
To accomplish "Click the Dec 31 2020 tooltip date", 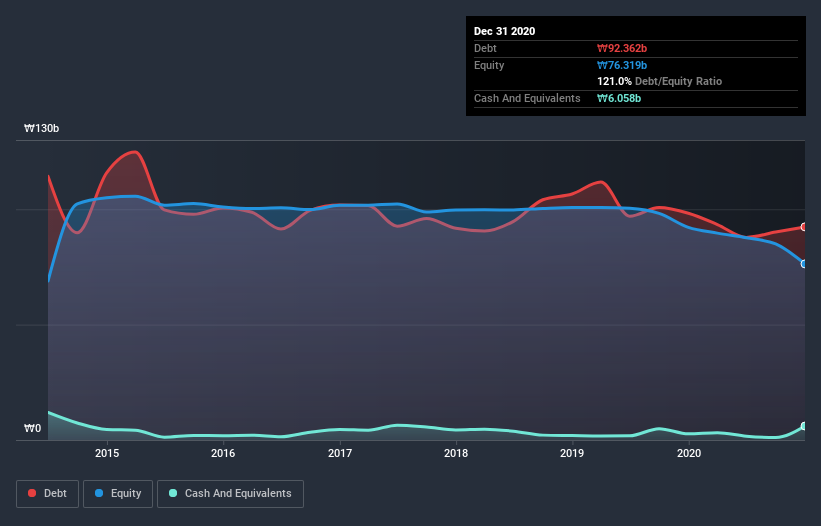I will click(x=504, y=31).
